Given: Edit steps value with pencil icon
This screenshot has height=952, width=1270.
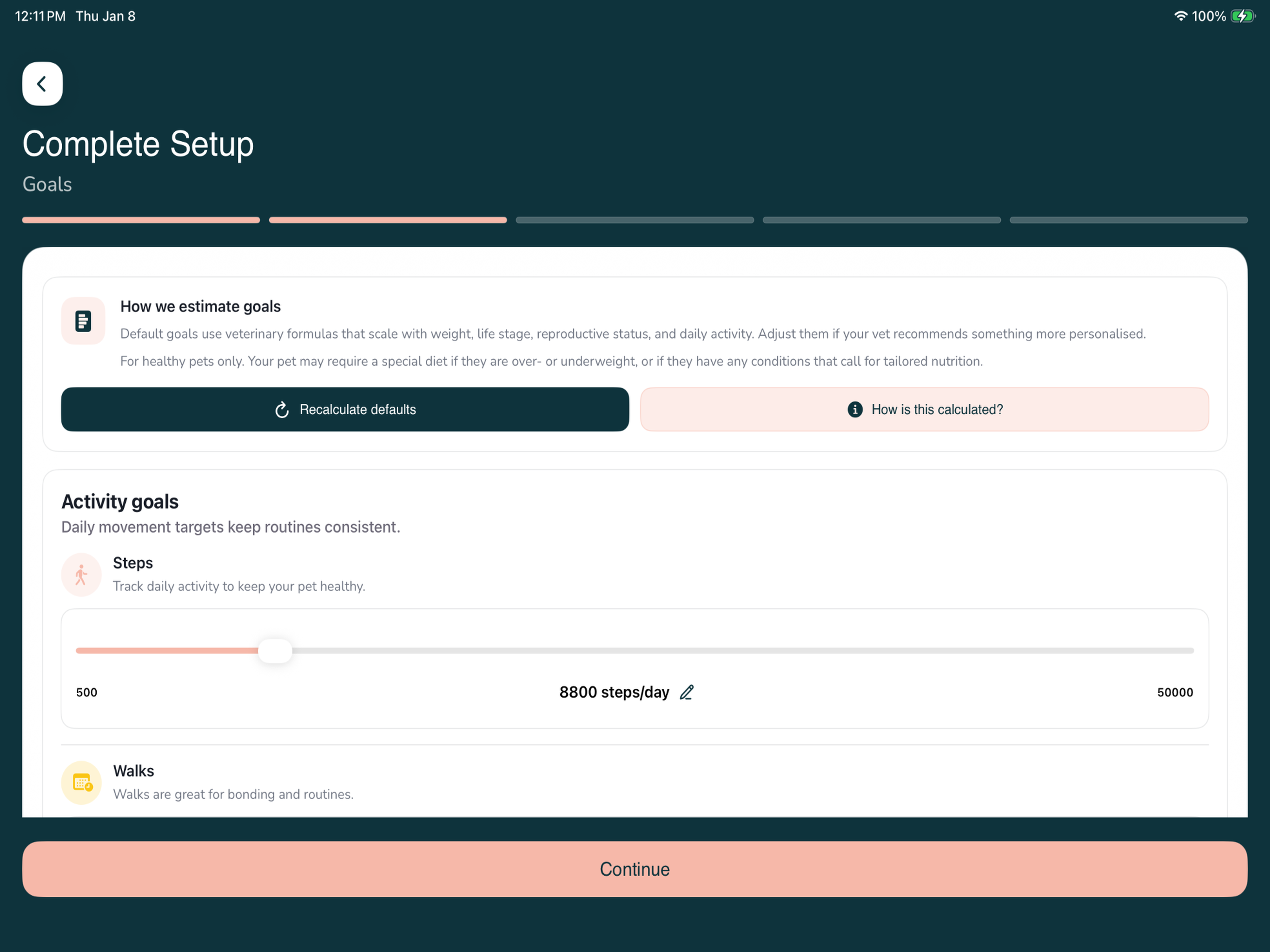Looking at the screenshot, I should coord(687,693).
